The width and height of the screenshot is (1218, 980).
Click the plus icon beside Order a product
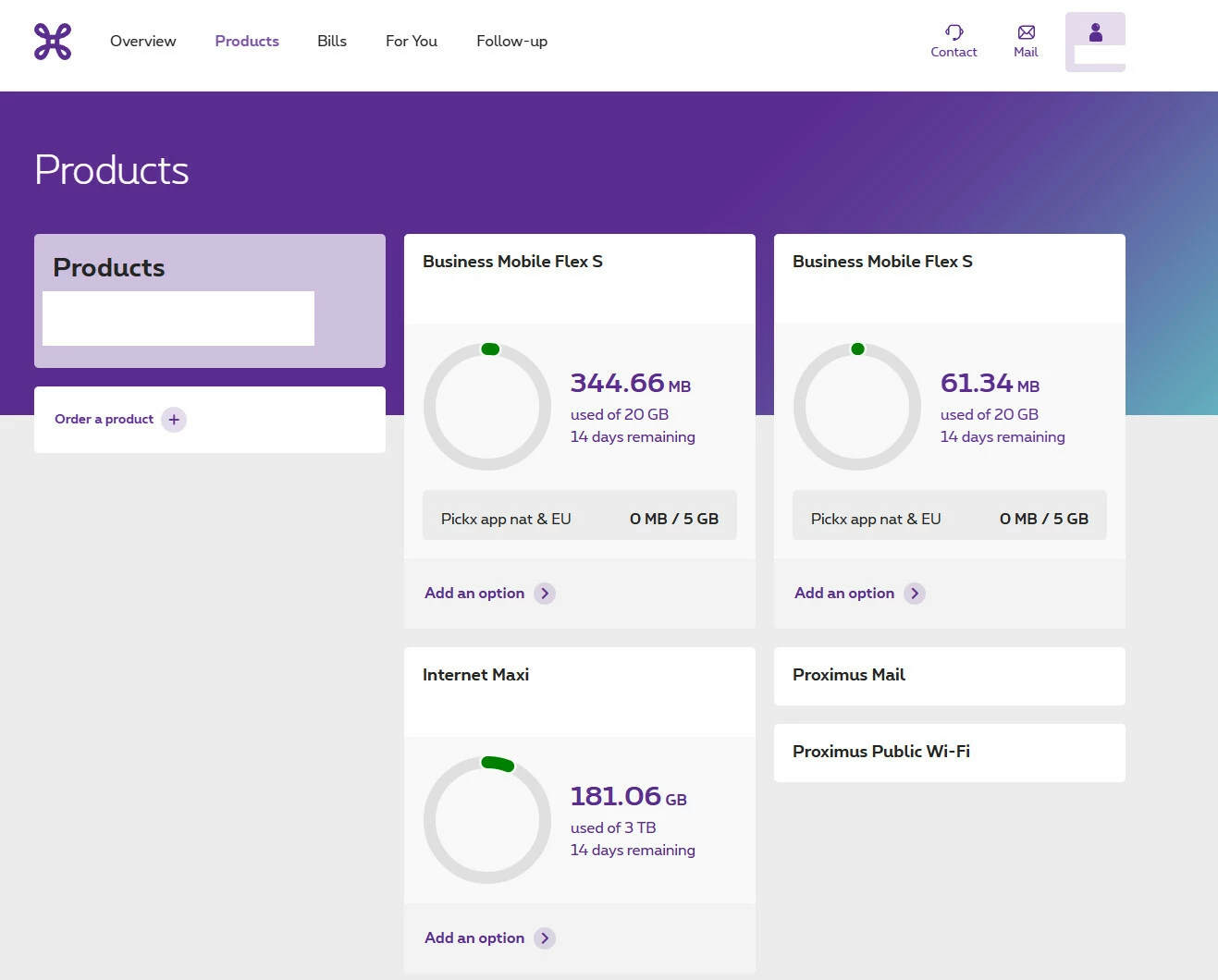(174, 420)
